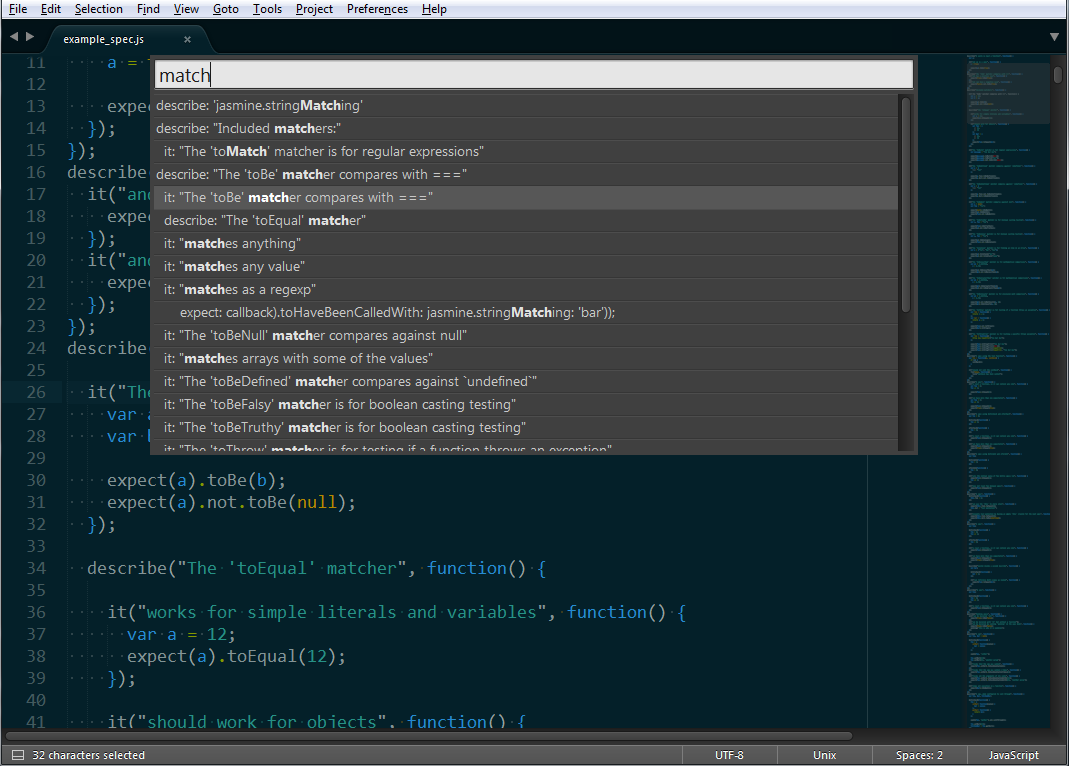Viewport: 1069px width, 766px height.
Task: Open the Preferences menu
Action: click(x=377, y=9)
